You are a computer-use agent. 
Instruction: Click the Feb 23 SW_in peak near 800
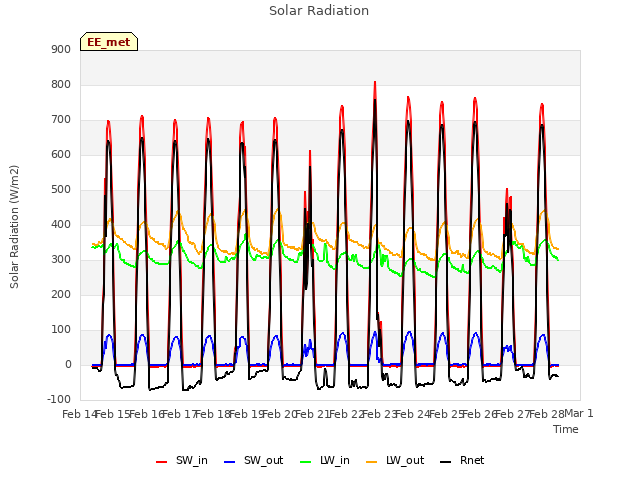point(375,82)
